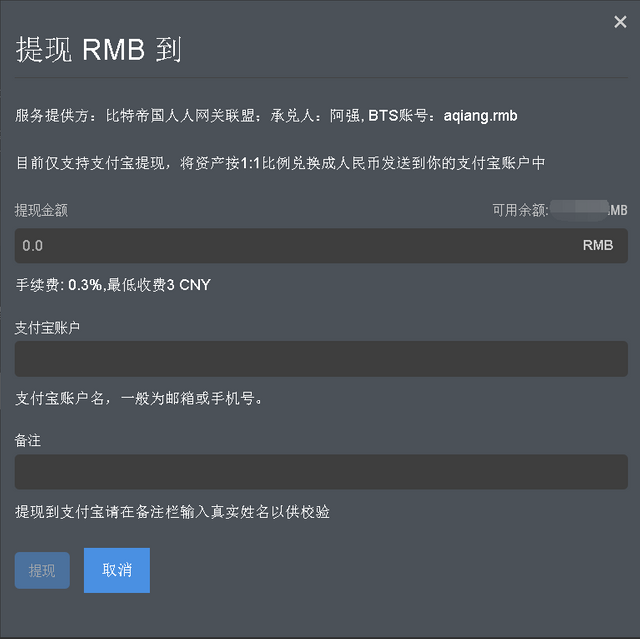Click the 提现 RMB 到 dialog title
This screenshot has height=639, width=640.
coord(98,50)
